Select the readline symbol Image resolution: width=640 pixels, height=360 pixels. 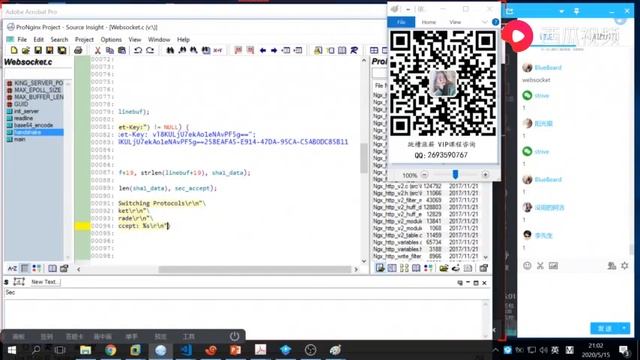[24, 118]
